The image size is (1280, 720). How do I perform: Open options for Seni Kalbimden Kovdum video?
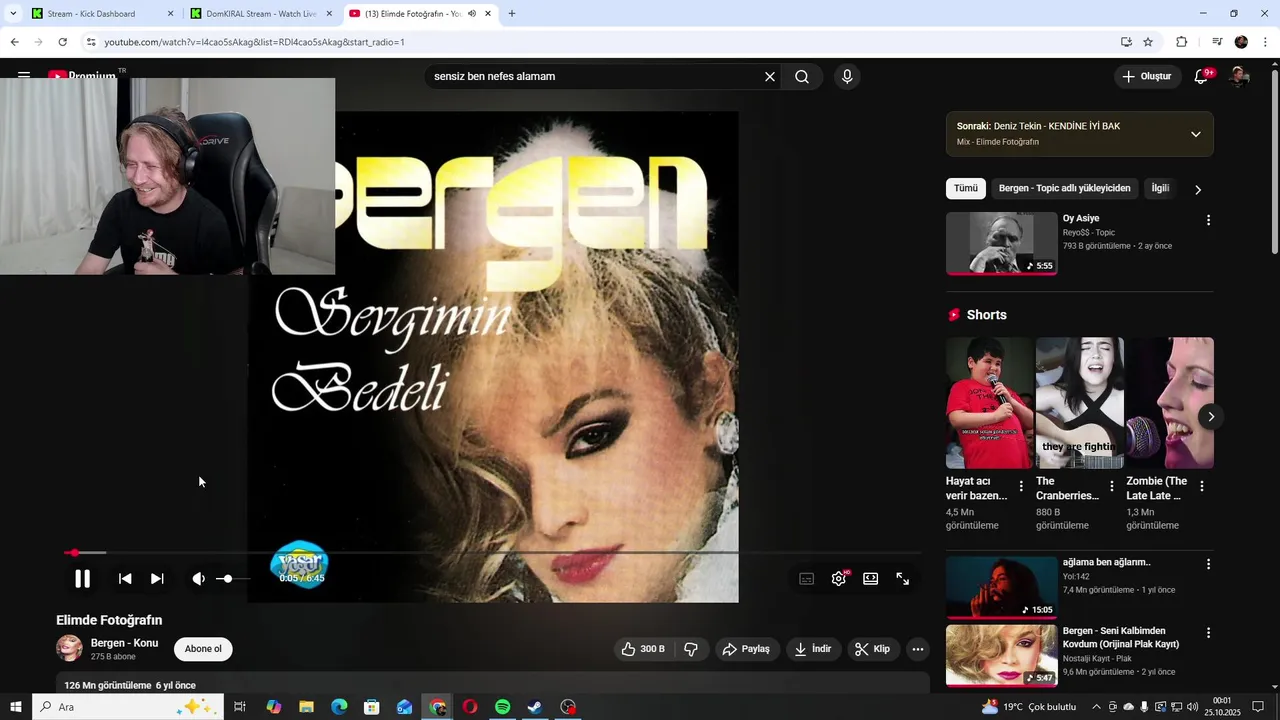click(x=1208, y=633)
